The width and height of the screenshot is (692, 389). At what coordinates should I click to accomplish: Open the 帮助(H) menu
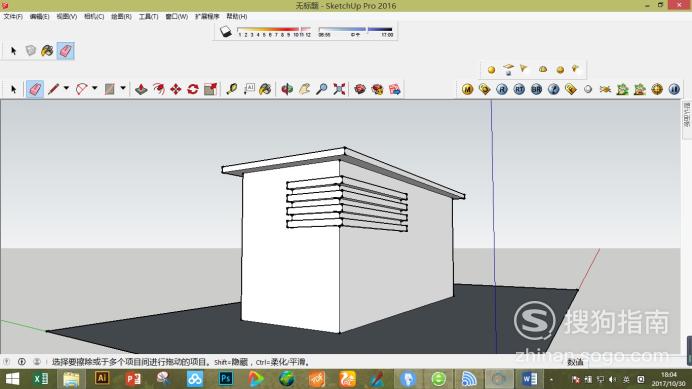(x=237, y=16)
